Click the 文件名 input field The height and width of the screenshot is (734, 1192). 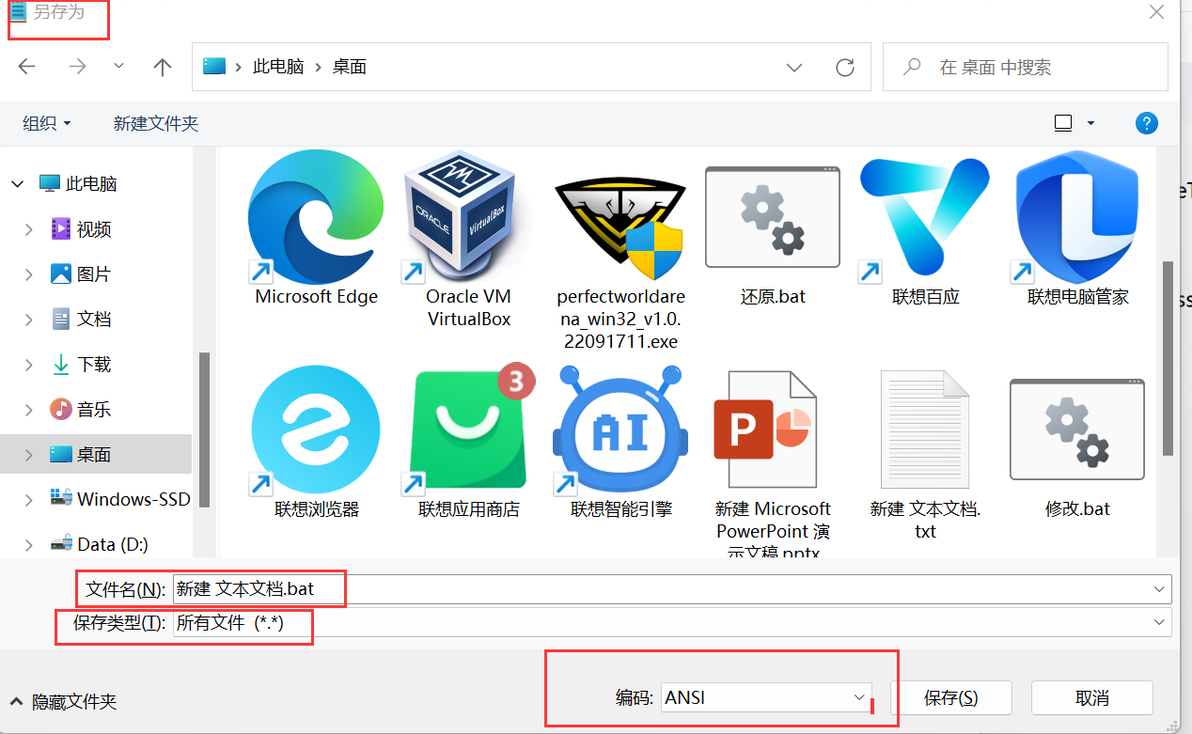[672, 589]
